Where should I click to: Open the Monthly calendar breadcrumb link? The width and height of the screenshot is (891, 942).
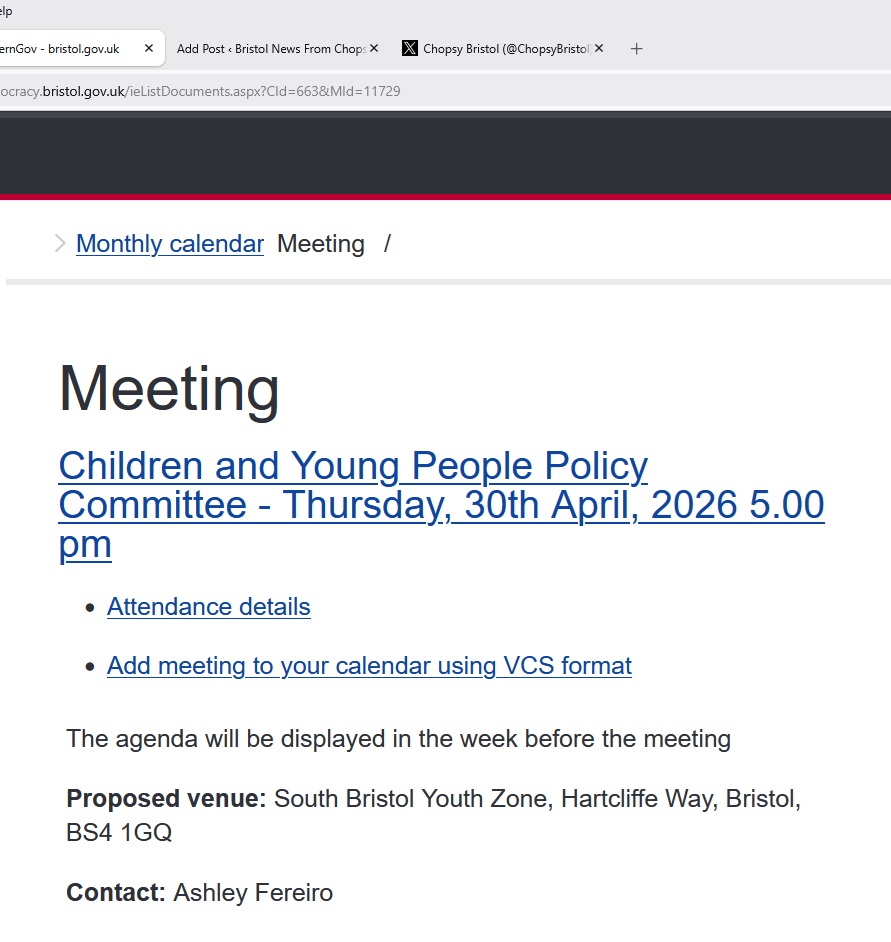(x=170, y=243)
